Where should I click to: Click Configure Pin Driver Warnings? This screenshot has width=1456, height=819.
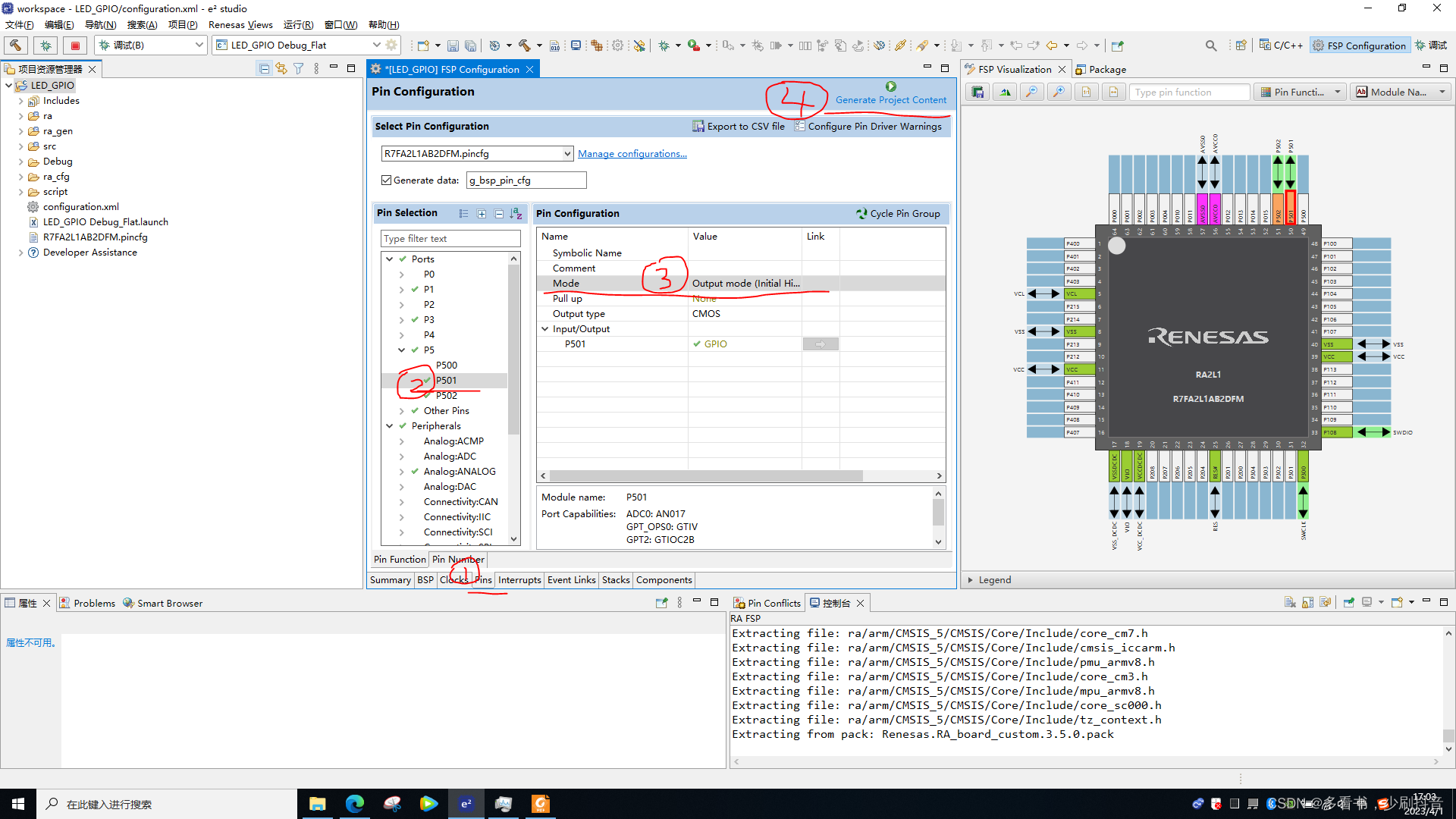tap(868, 127)
